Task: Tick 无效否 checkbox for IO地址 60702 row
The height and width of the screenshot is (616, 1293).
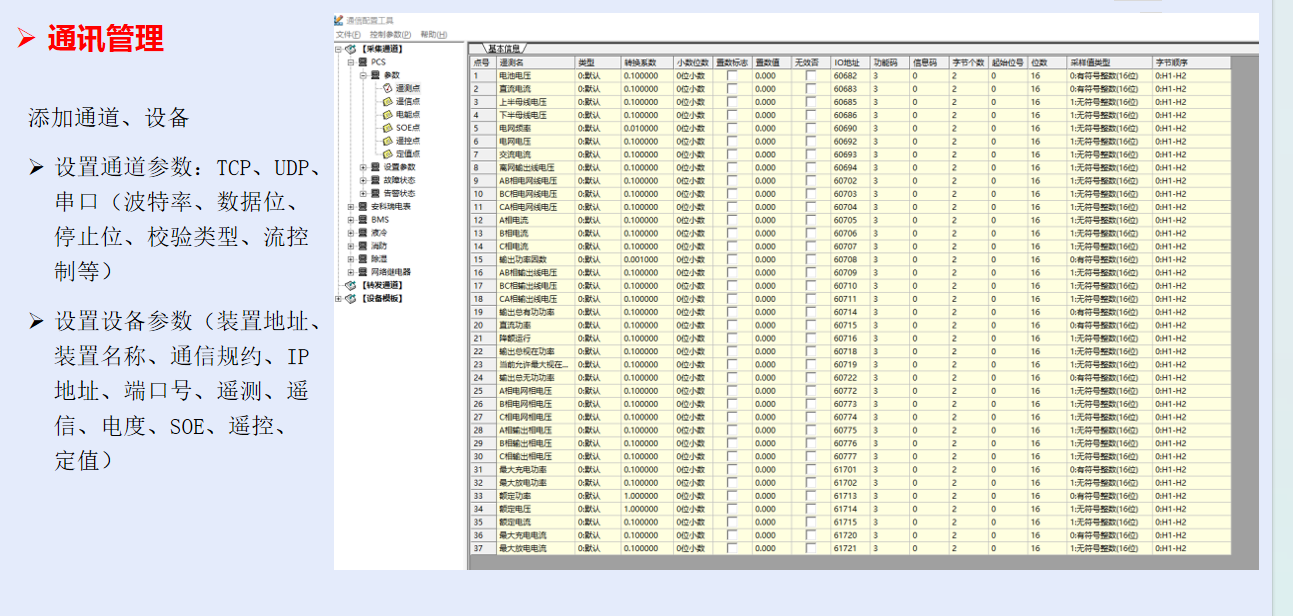Action: point(810,180)
